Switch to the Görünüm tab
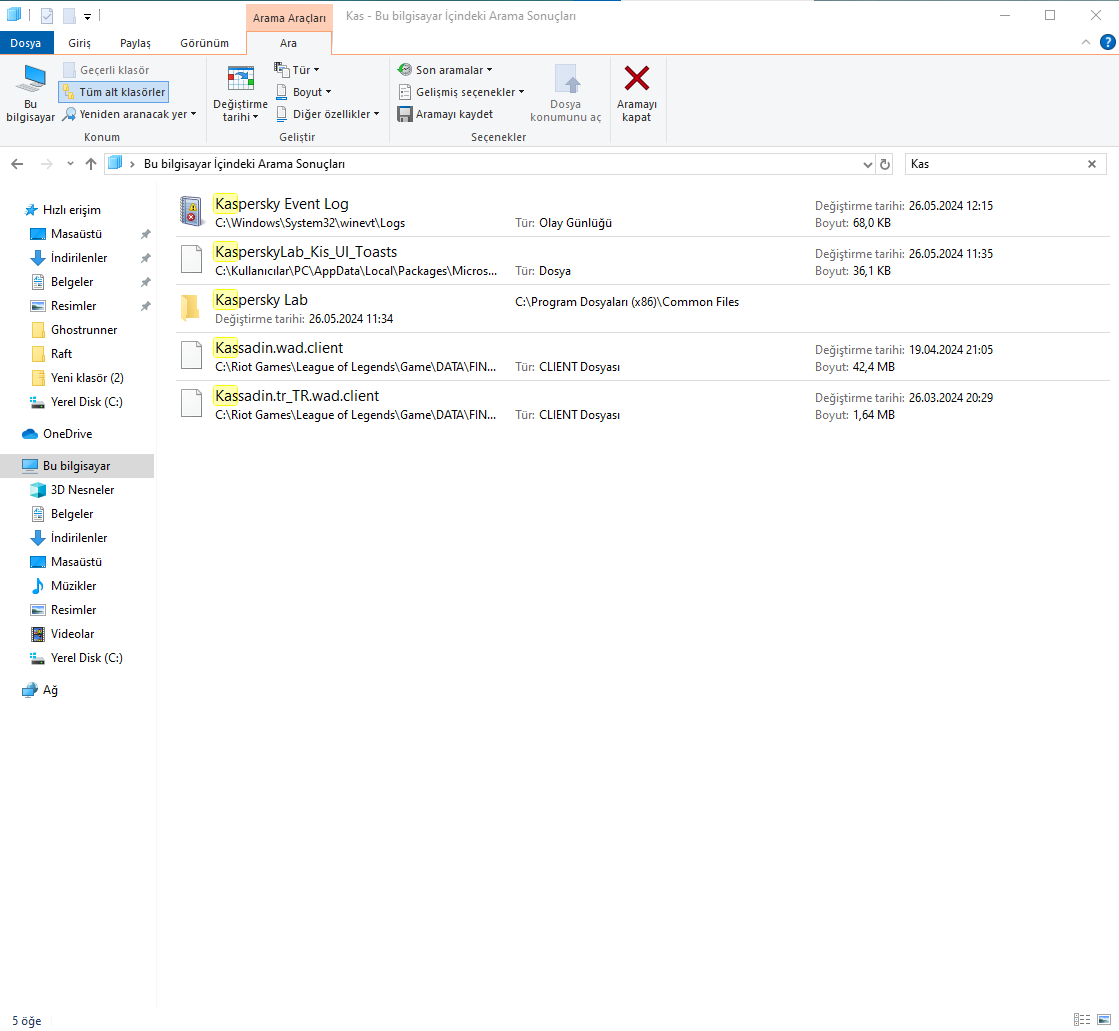Viewport: 1119px width, 1031px height. (205, 43)
